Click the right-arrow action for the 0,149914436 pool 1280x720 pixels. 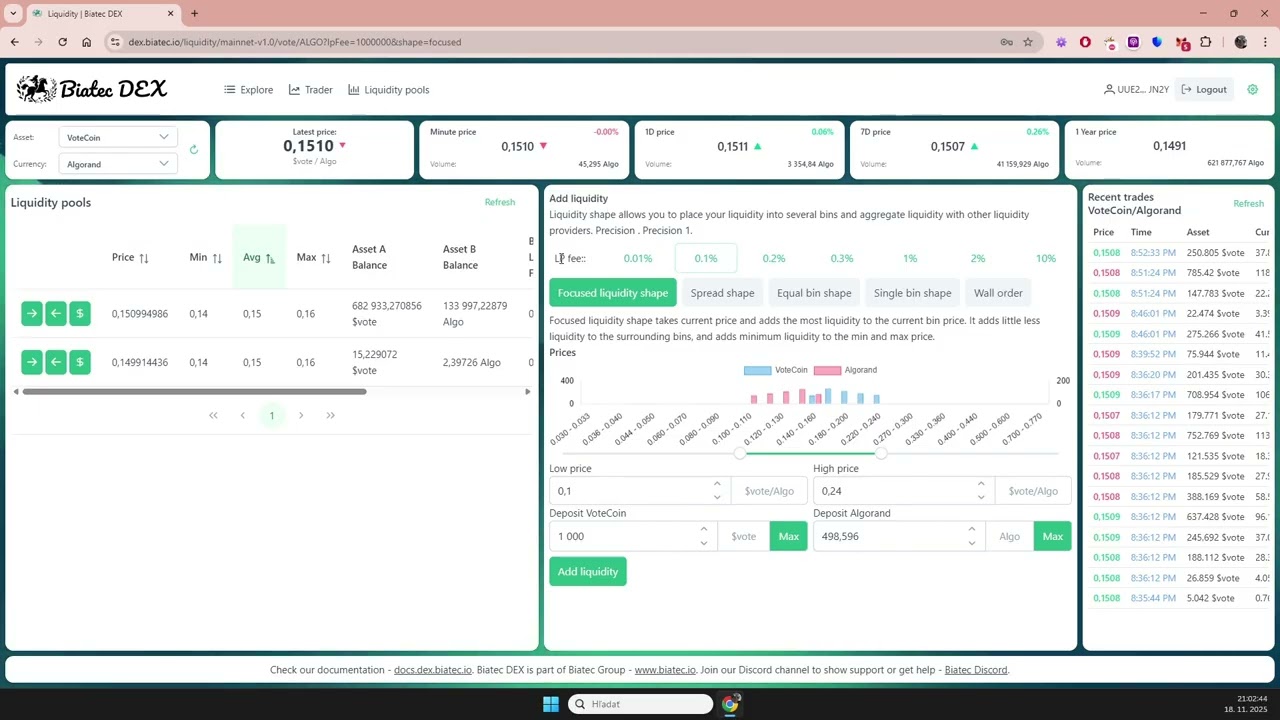point(32,362)
